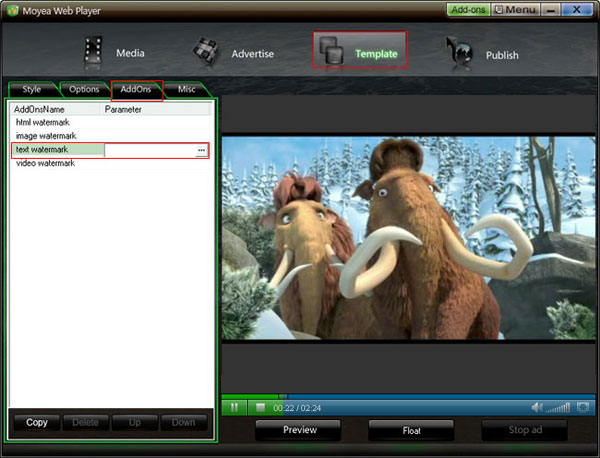Screen dimensions: 600x458
Task: Seek within the video progress bar
Action: tap(408, 396)
